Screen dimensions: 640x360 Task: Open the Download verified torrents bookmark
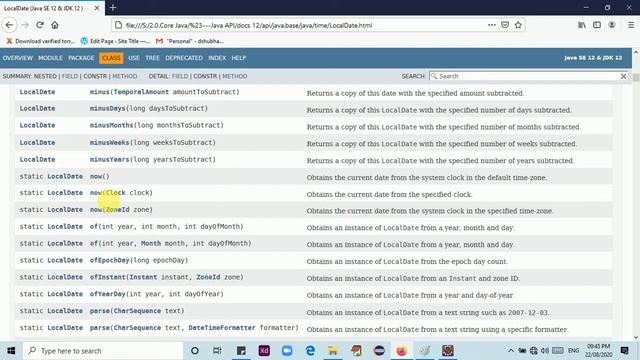[40, 41]
